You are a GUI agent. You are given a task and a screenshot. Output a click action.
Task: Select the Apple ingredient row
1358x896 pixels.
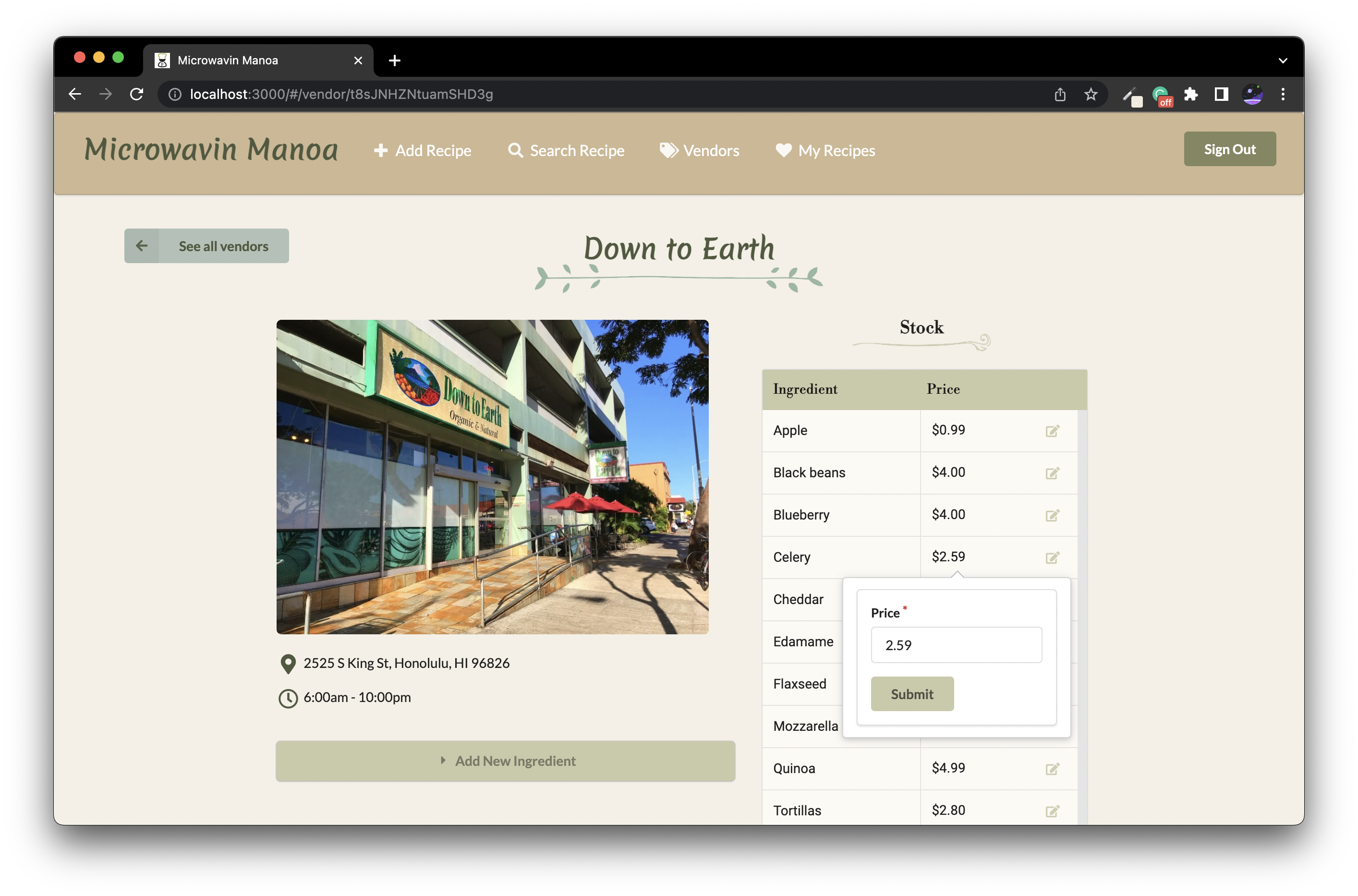click(920, 431)
